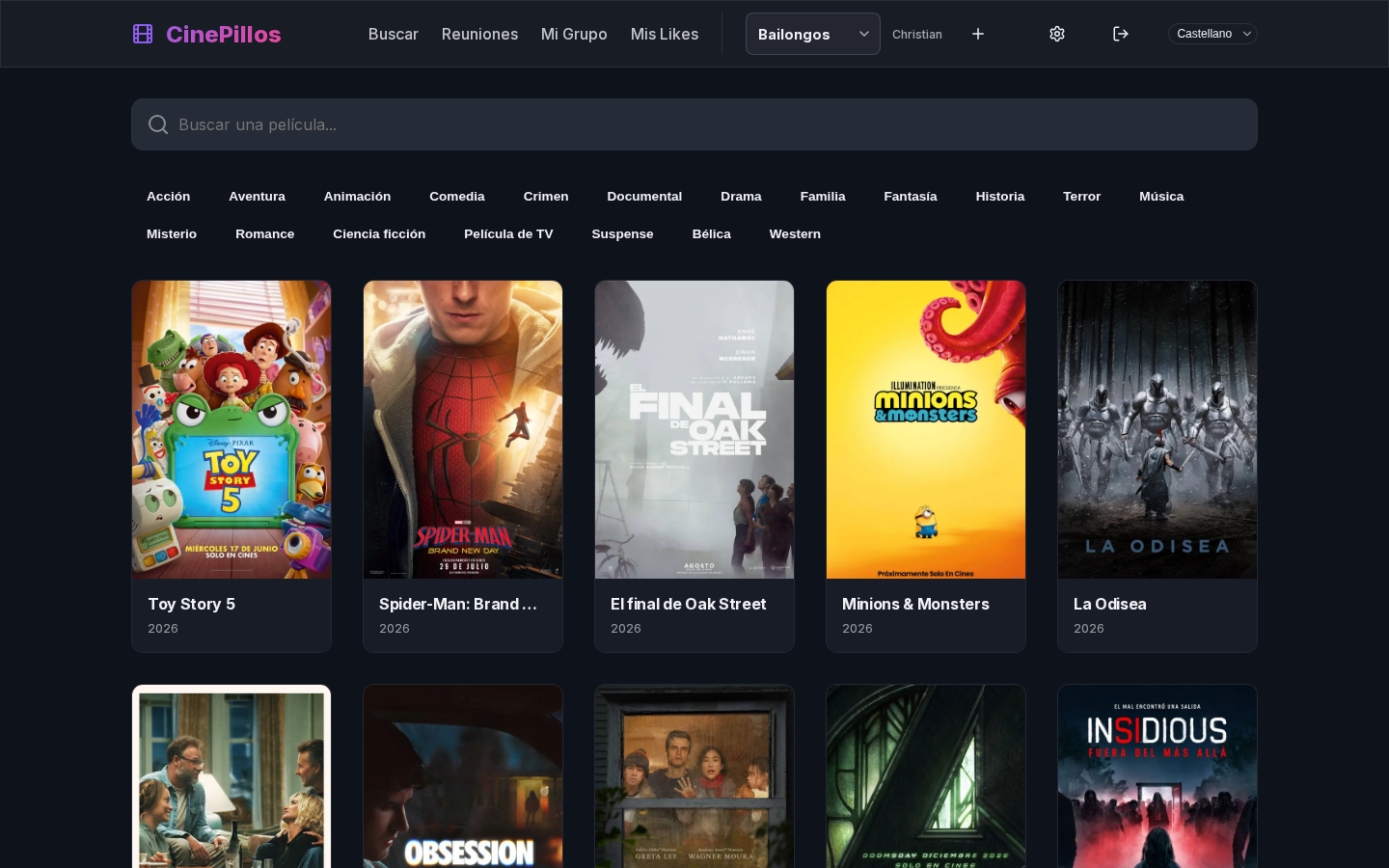Viewport: 1389px width, 868px height.
Task: Click the Spider-Man: Brand... title text
Action: click(458, 604)
